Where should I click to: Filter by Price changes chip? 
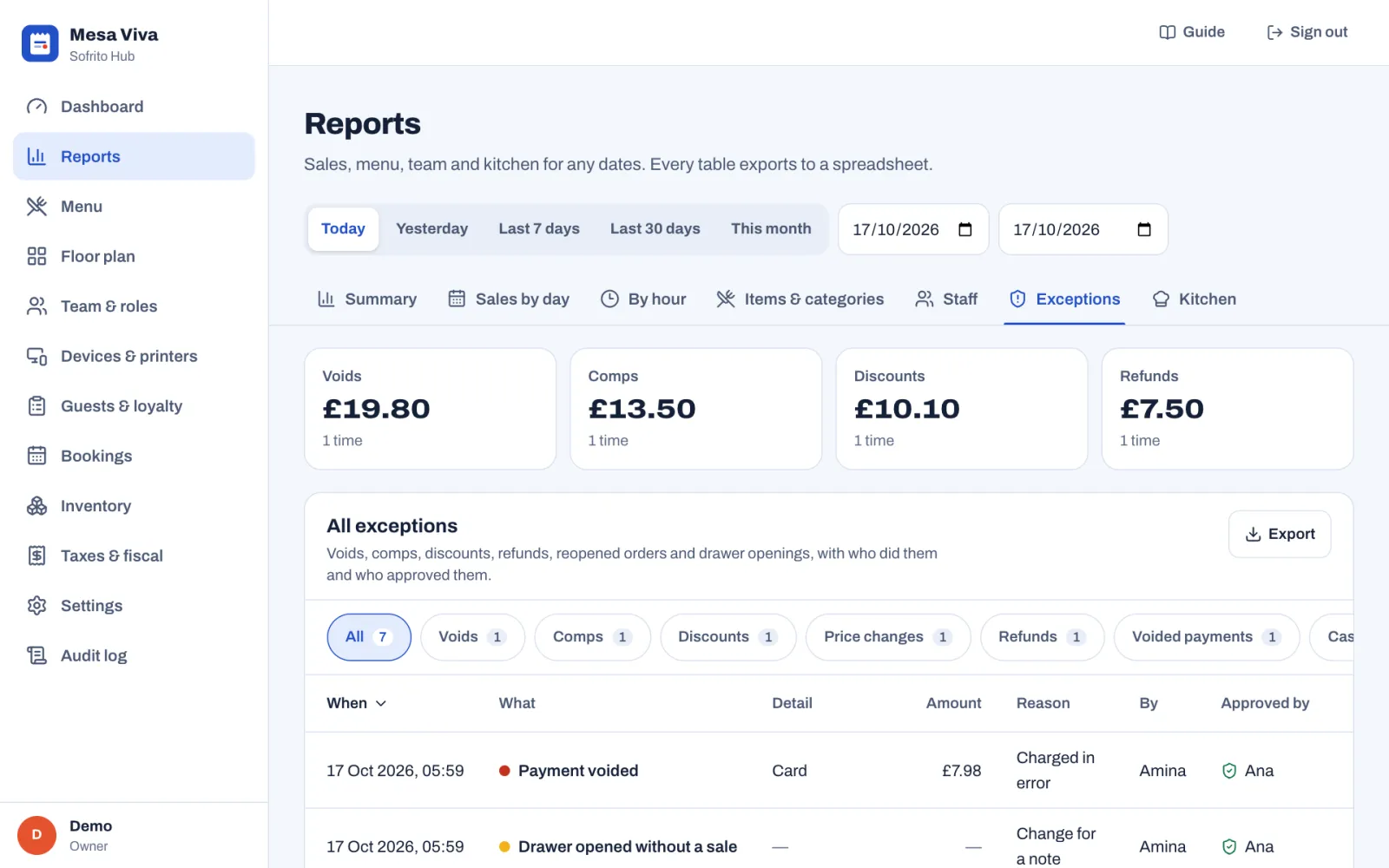click(x=888, y=637)
